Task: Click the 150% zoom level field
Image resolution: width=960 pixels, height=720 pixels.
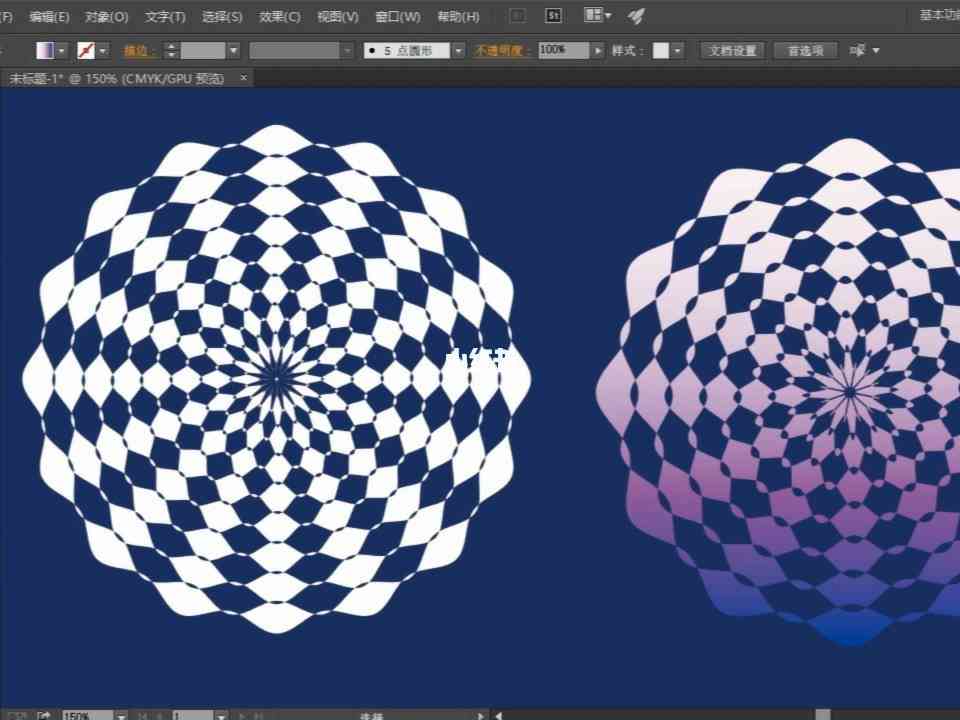Action: [x=87, y=715]
